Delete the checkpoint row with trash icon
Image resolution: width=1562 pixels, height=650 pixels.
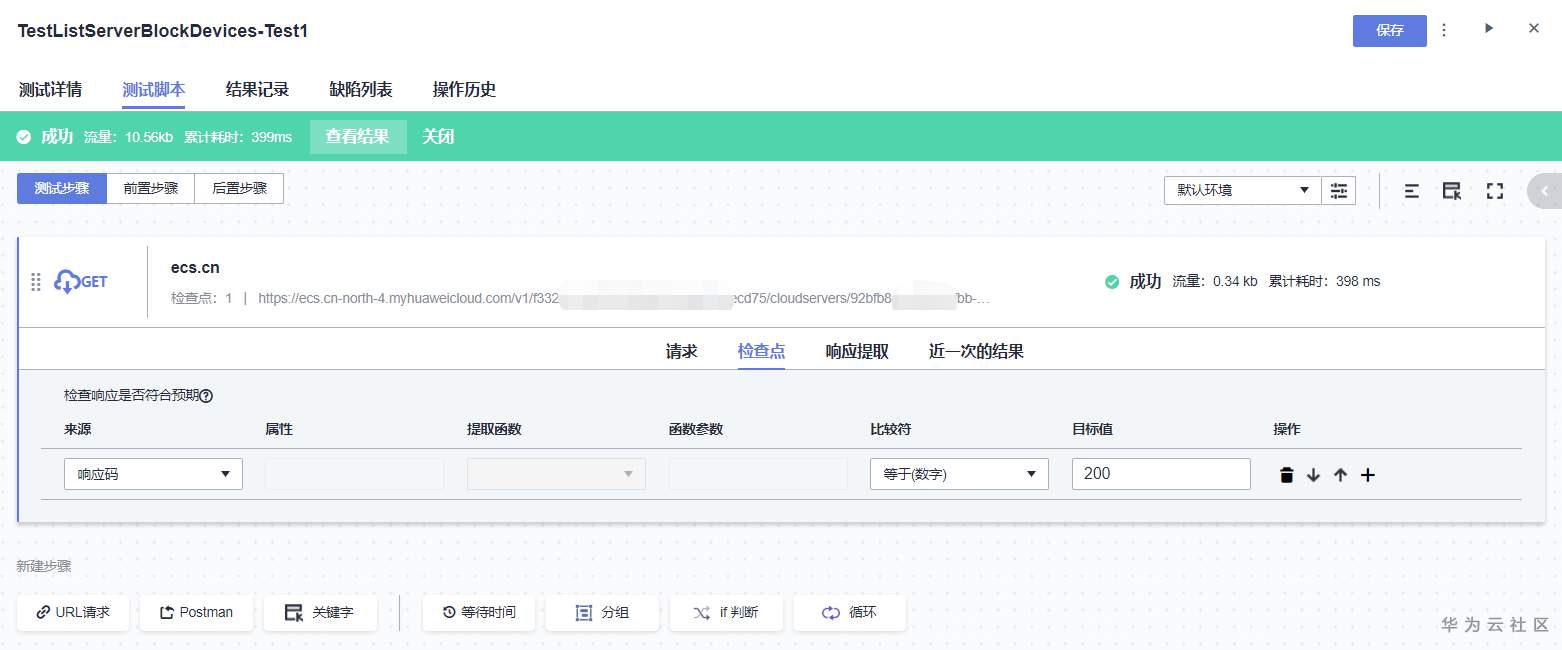pyautogui.click(x=1286, y=475)
